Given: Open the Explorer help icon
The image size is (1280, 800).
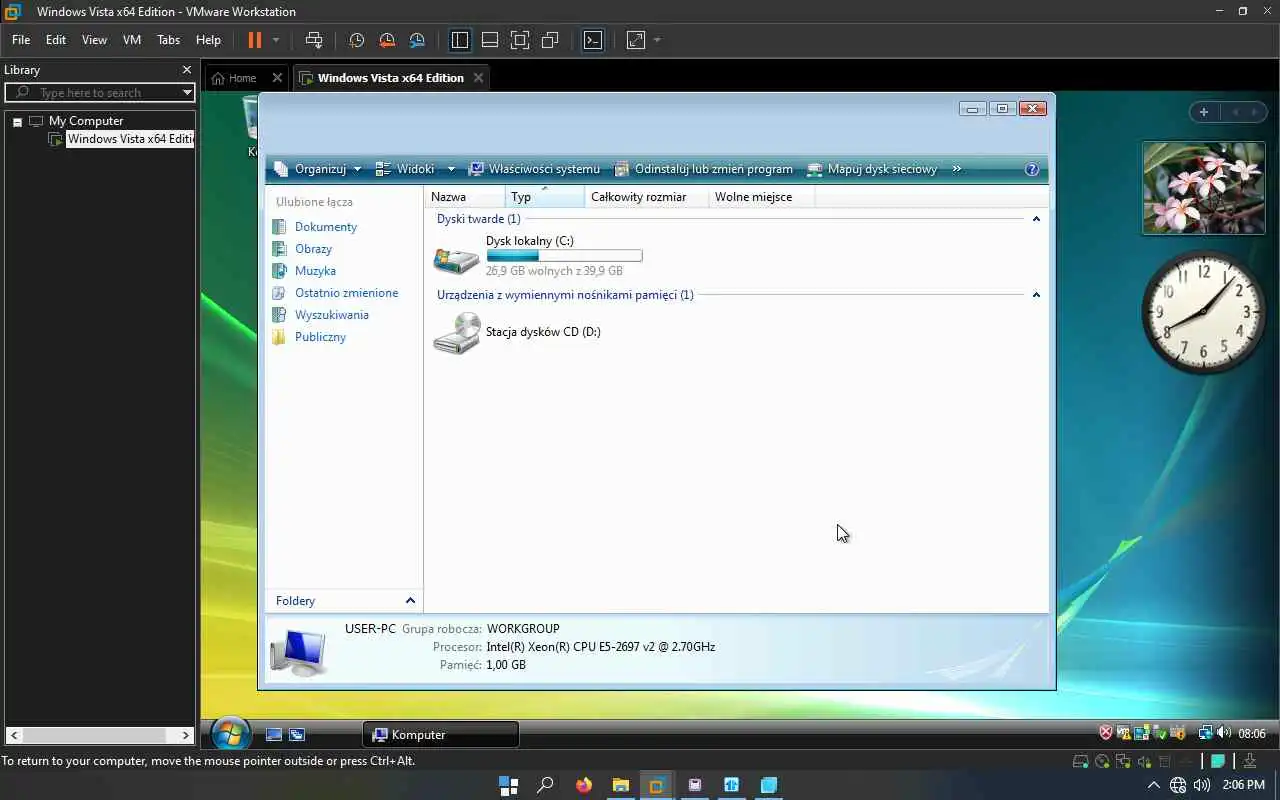Looking at the screenshot, I should [1032, 169].
